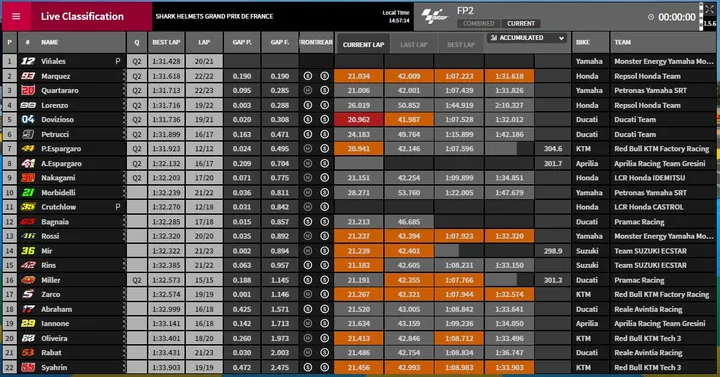The image size is (720, 377).
Task: Click A.Espargaro speed value 301.7
Action: point(553,163)
